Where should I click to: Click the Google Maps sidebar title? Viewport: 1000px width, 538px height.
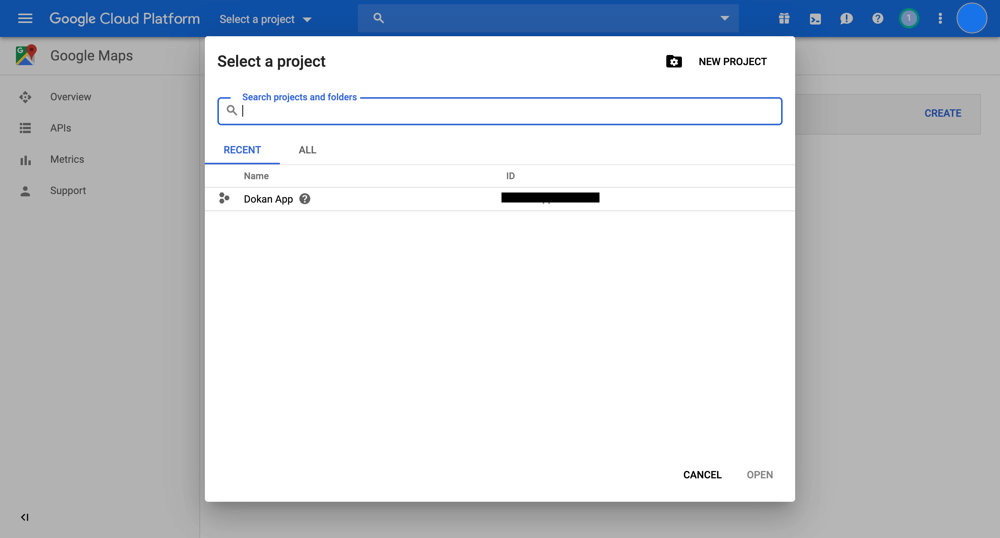tap(91, 55)
